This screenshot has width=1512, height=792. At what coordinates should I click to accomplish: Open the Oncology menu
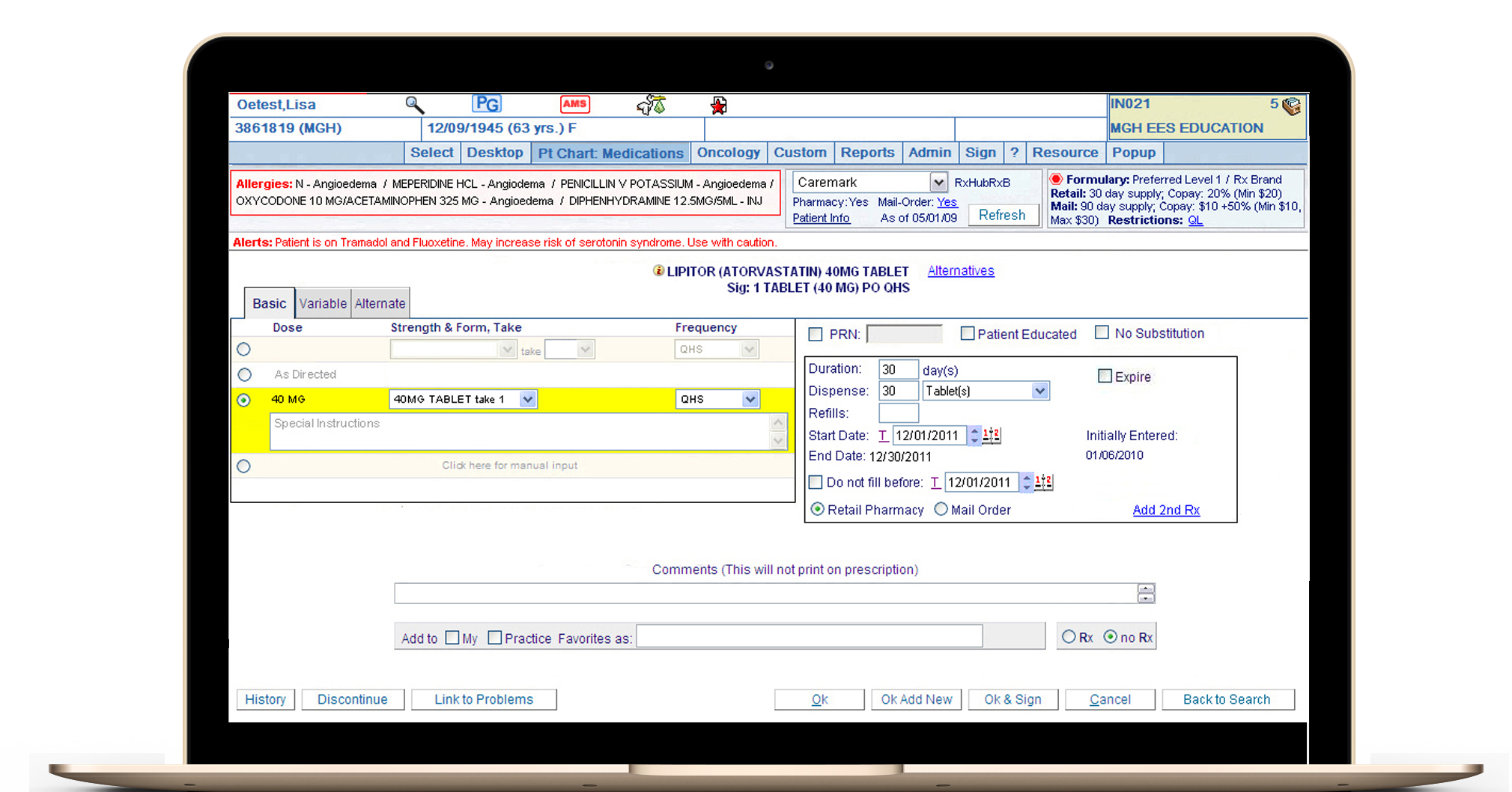(728, 153)
